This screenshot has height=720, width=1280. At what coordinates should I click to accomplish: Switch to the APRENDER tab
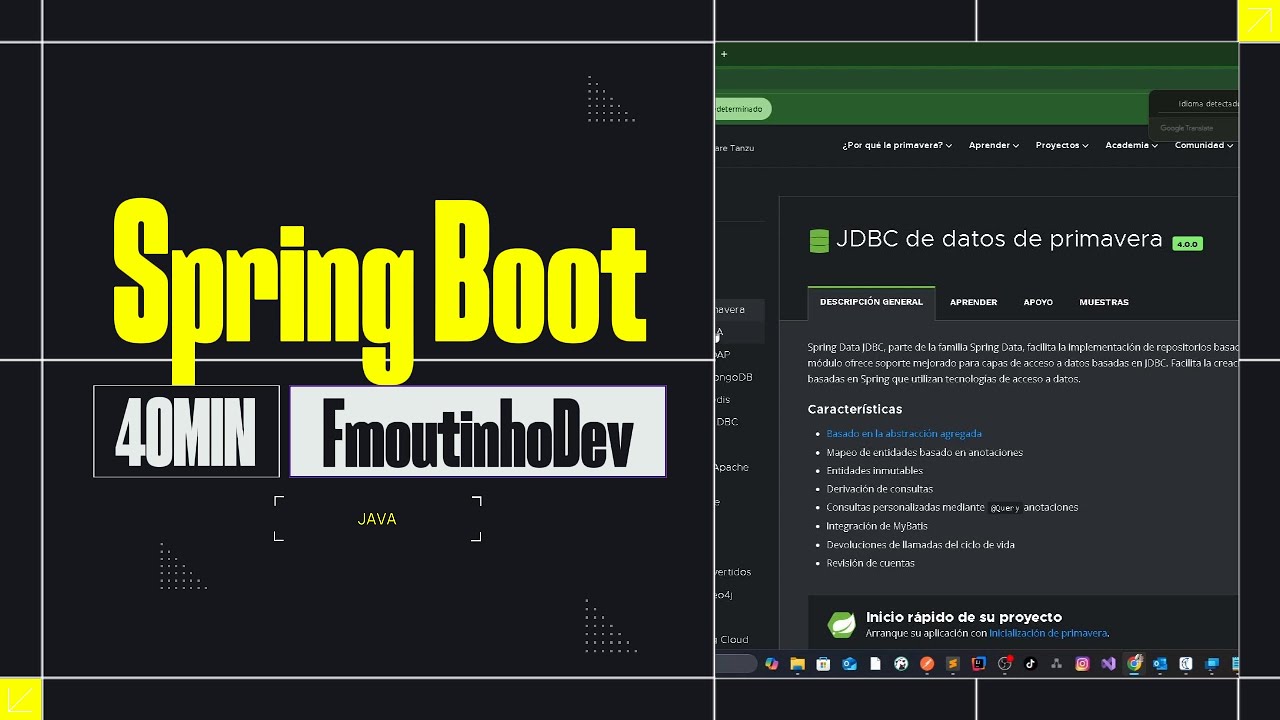point(973,302)
